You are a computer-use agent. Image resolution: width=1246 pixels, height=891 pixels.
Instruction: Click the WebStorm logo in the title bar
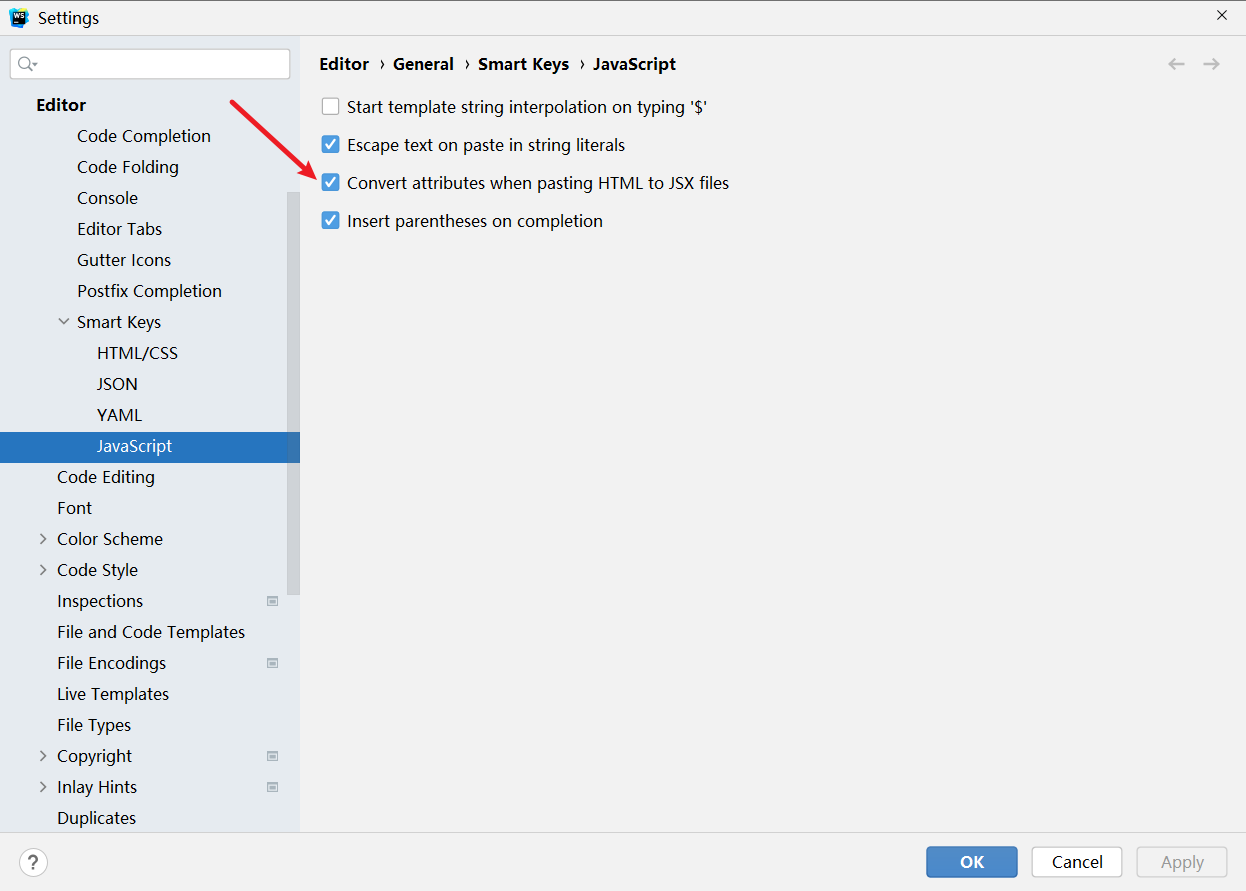18,17
